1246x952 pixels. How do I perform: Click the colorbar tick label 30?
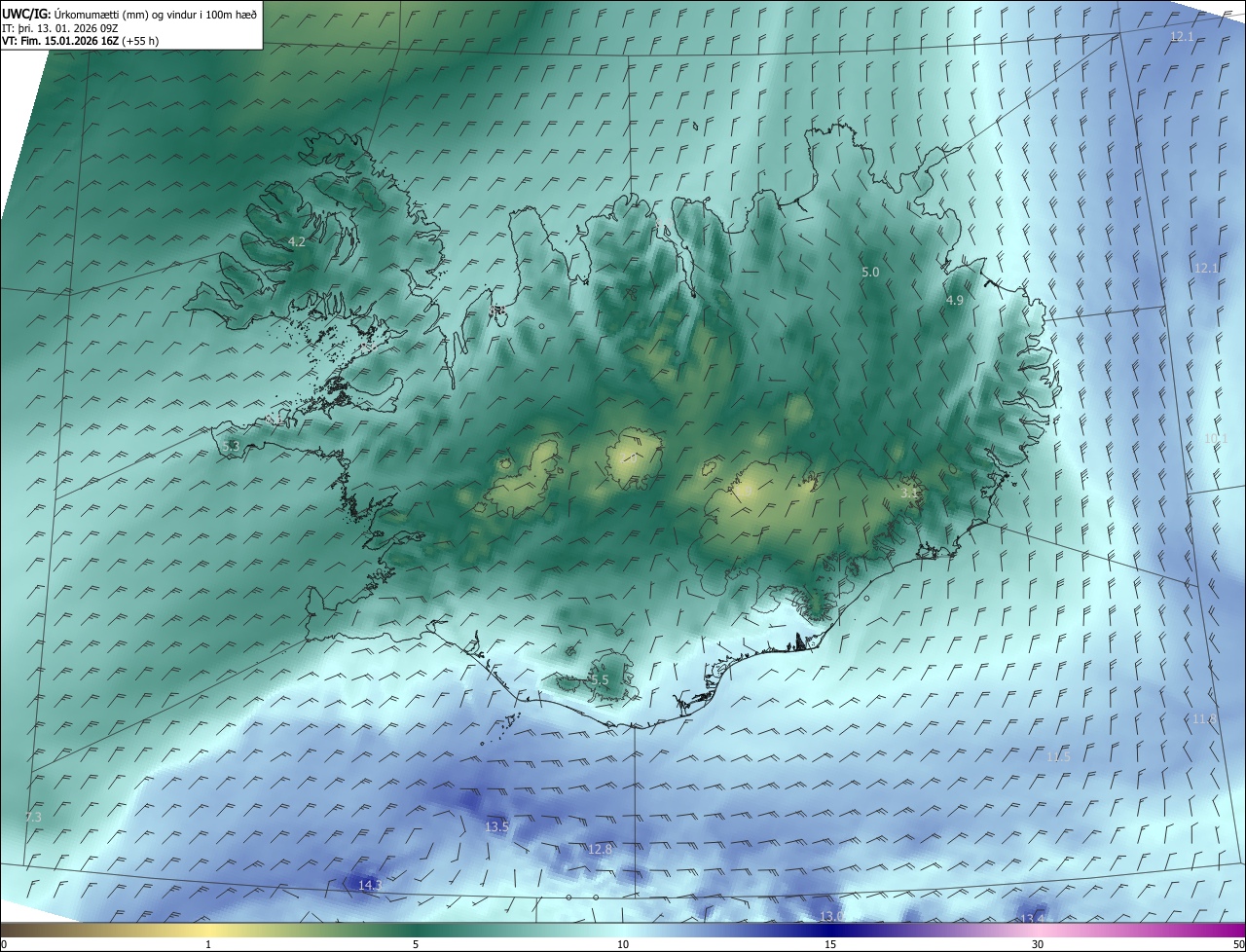point(1038,944)
